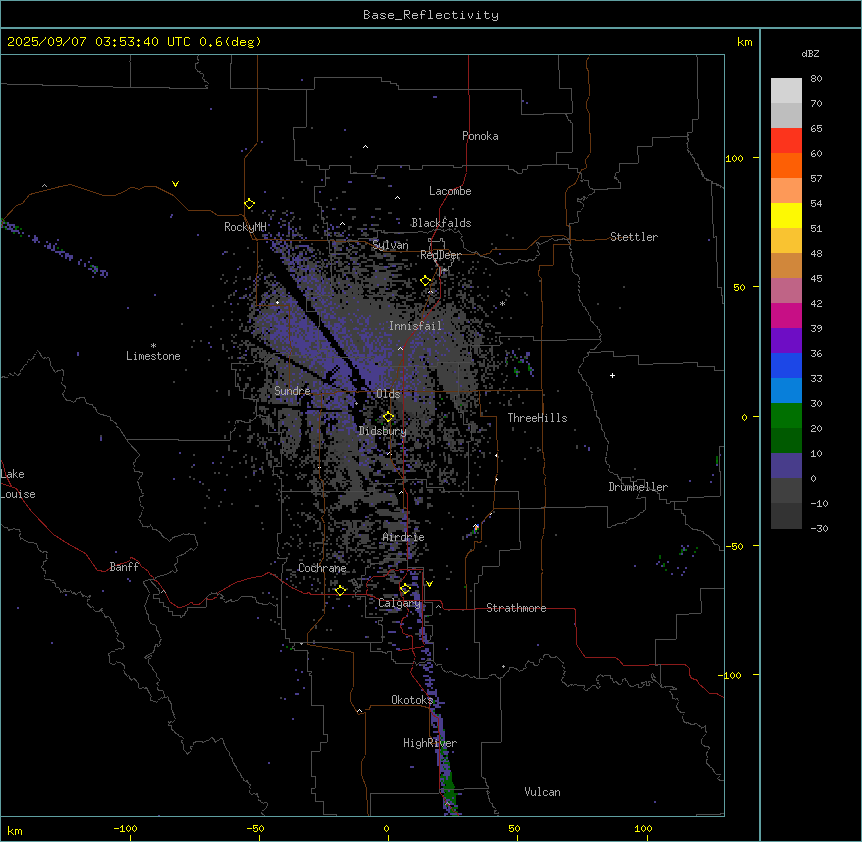The width and height of the screenshot is (862, 842).
Task: Select the dark blue 33-36 dBZ legend swatch
Action: pos(786,365)
